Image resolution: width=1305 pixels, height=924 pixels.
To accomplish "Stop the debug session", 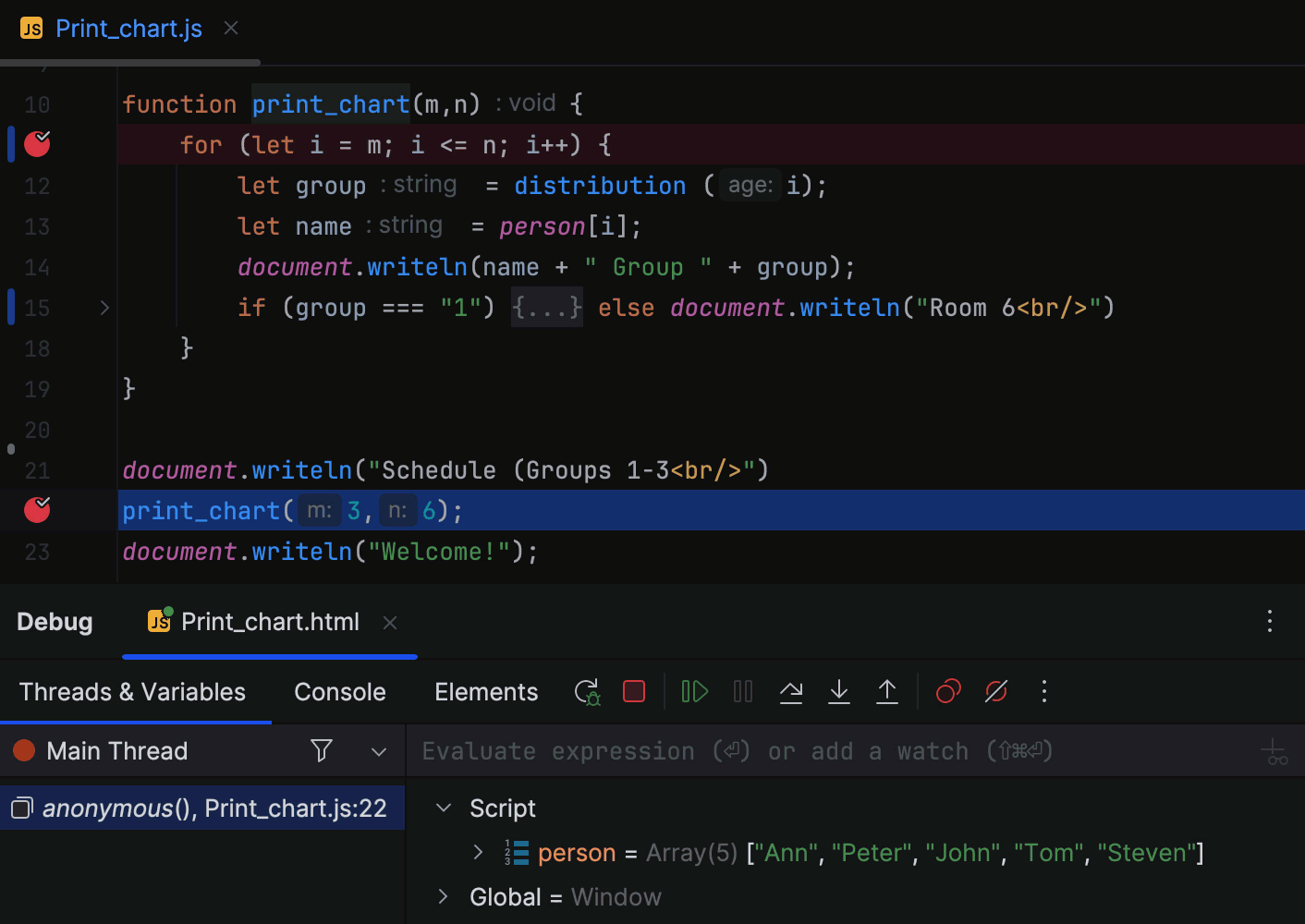I will (x=634, y=691).
